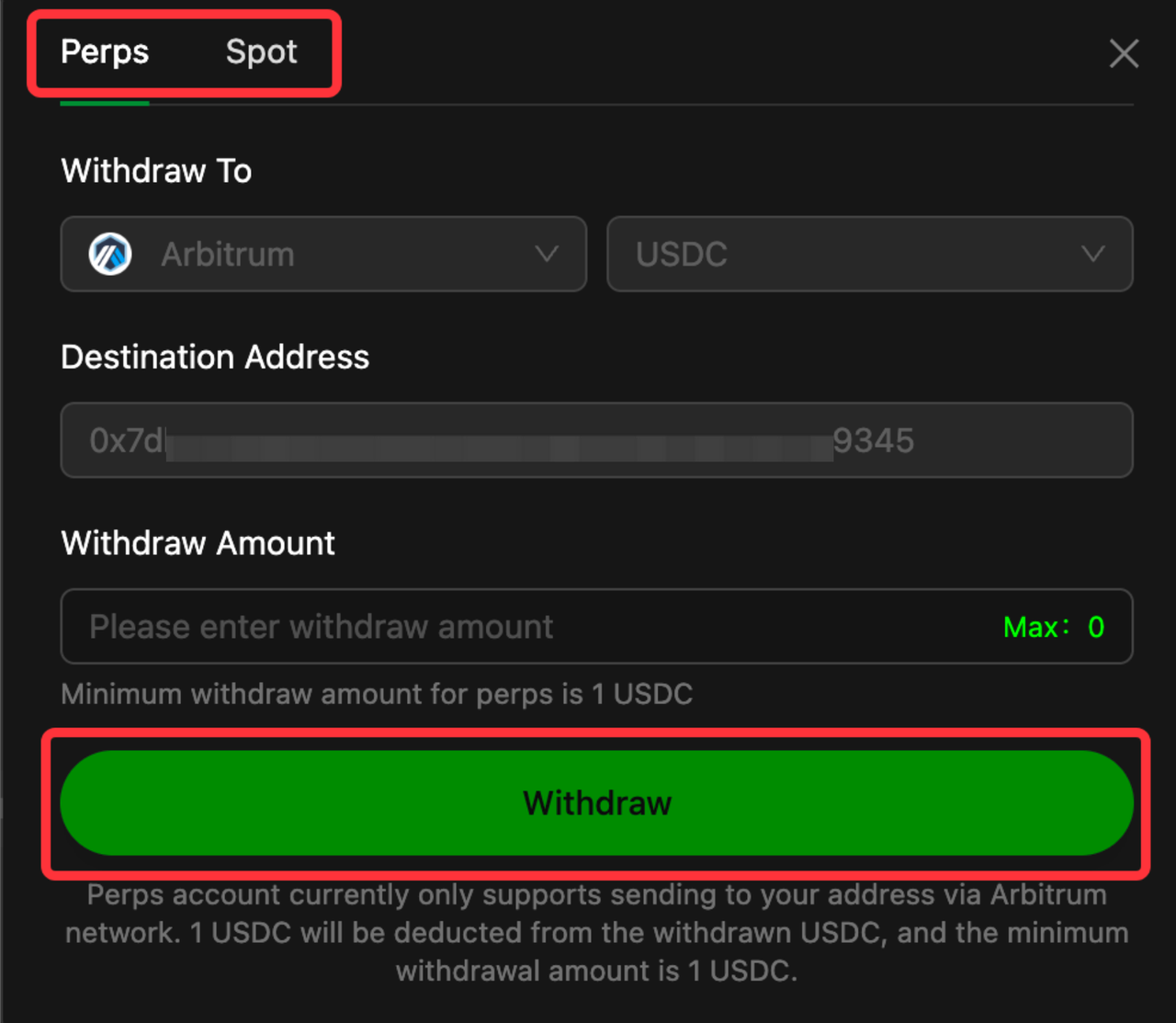Click the Destination Address label
This screenshot has height=1023, width=1176.
tap(215, 357)
